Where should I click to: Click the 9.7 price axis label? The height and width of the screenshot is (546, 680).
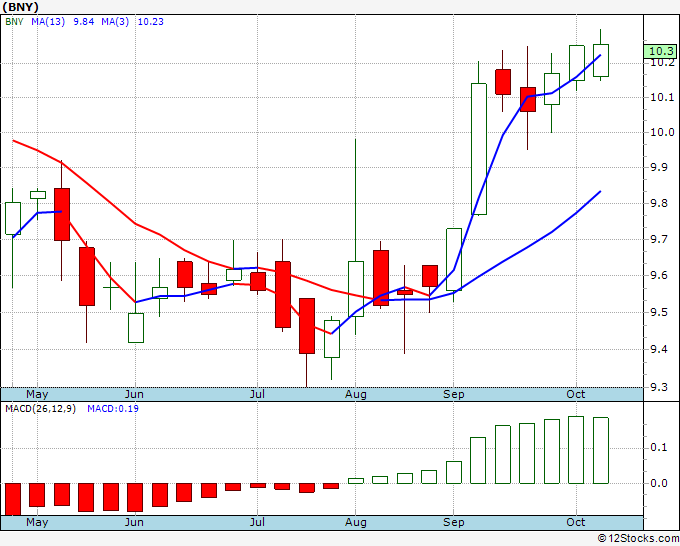659,239
